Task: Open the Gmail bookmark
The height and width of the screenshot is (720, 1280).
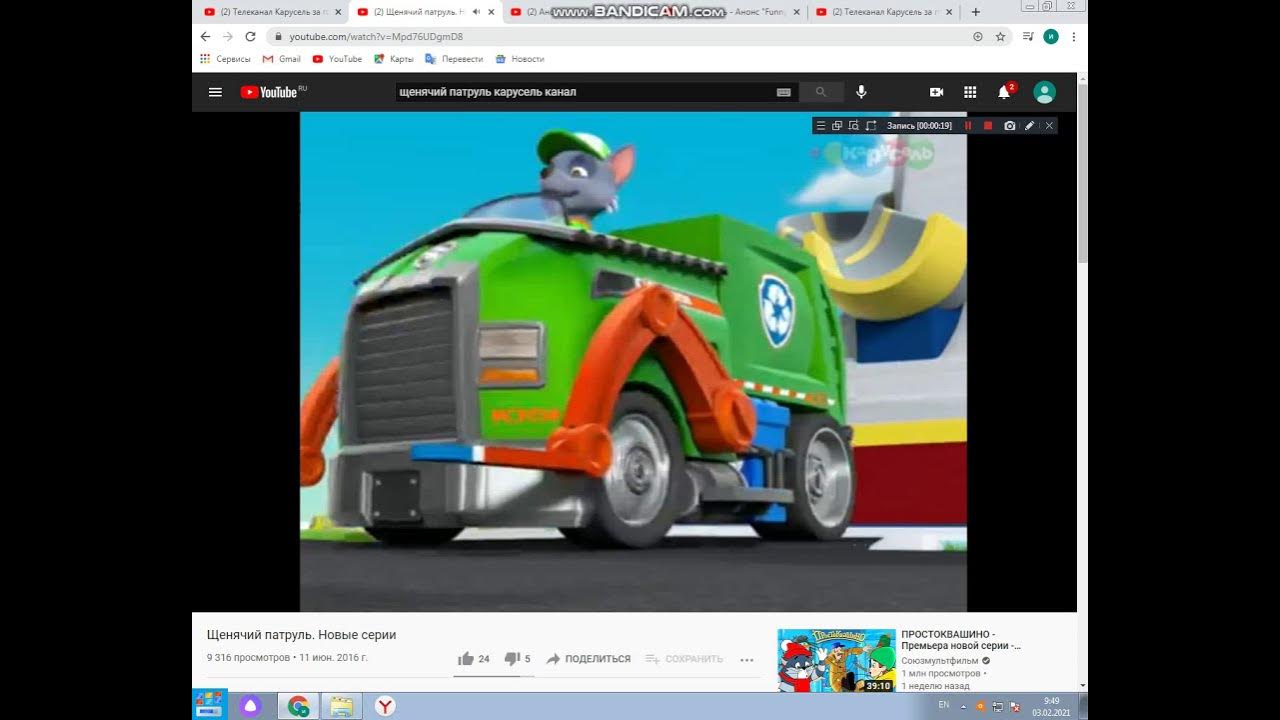Action: (282, 59)
